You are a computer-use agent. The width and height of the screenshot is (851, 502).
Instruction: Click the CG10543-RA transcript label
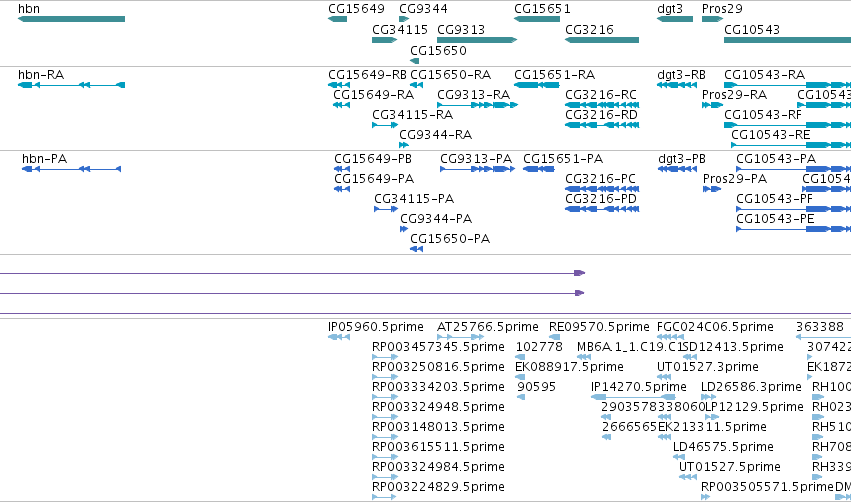[x=764, y=74]
